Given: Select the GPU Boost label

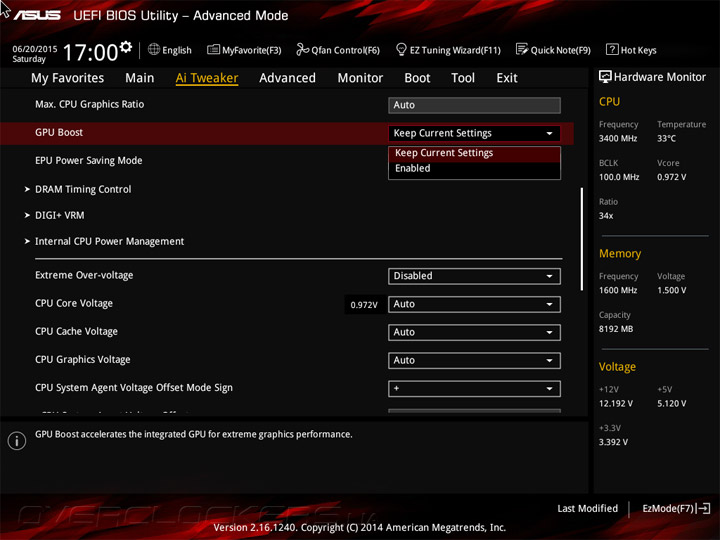Looking at the screenshot, I should (59, 133).
